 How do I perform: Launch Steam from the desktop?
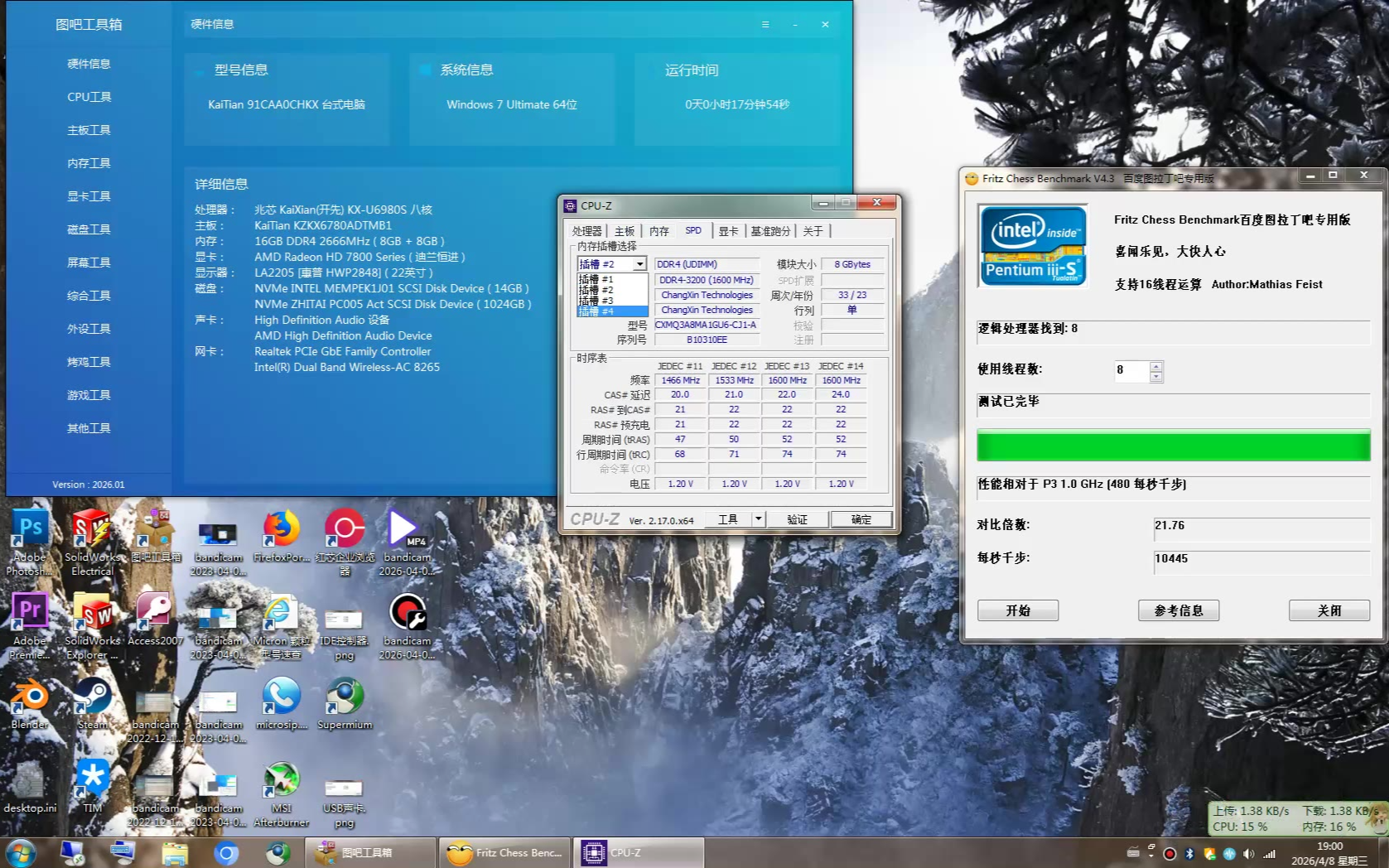[92, 700]
